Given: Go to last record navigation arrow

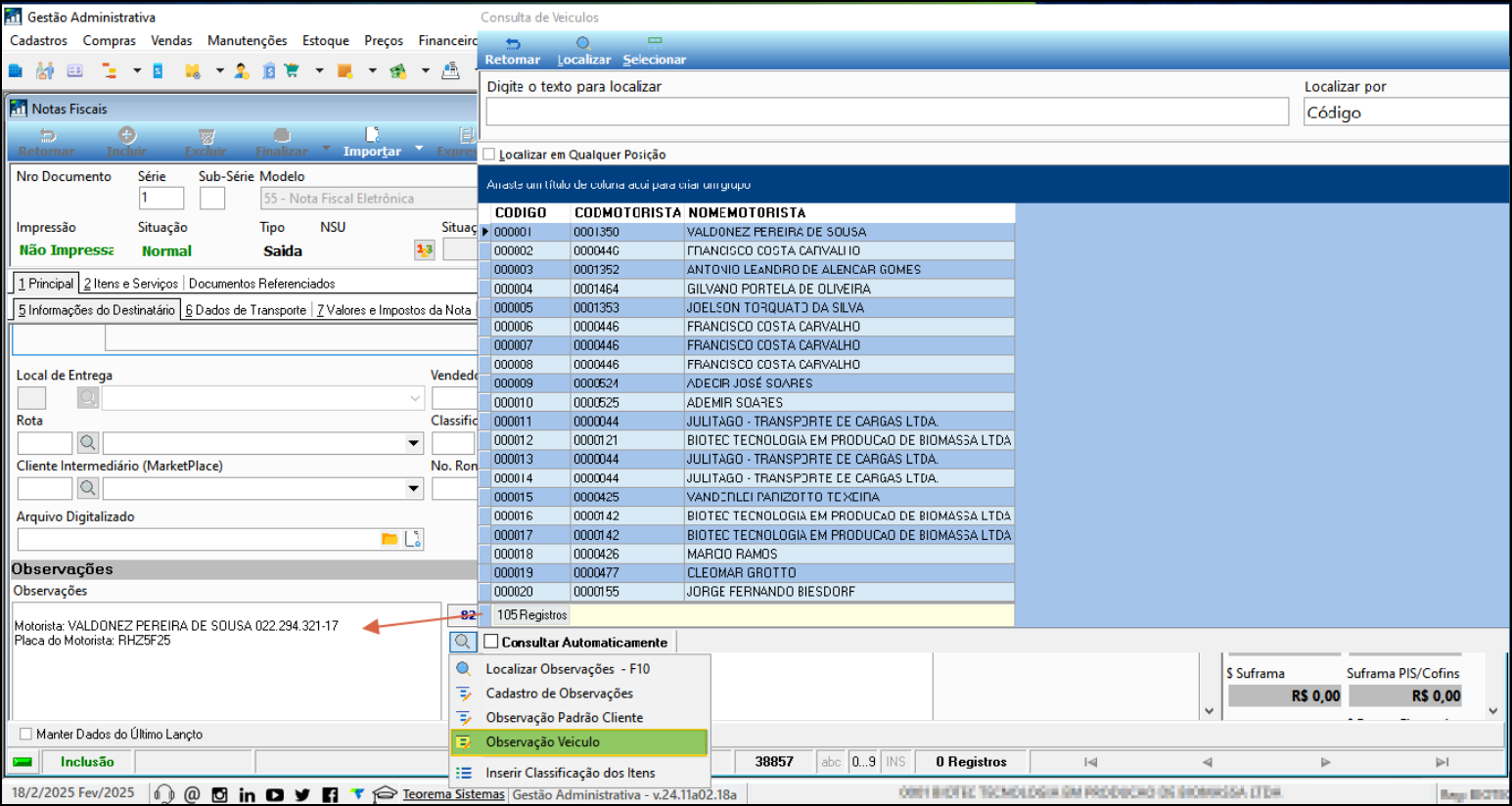Looking at the screenshot, I should point(1442,762).
